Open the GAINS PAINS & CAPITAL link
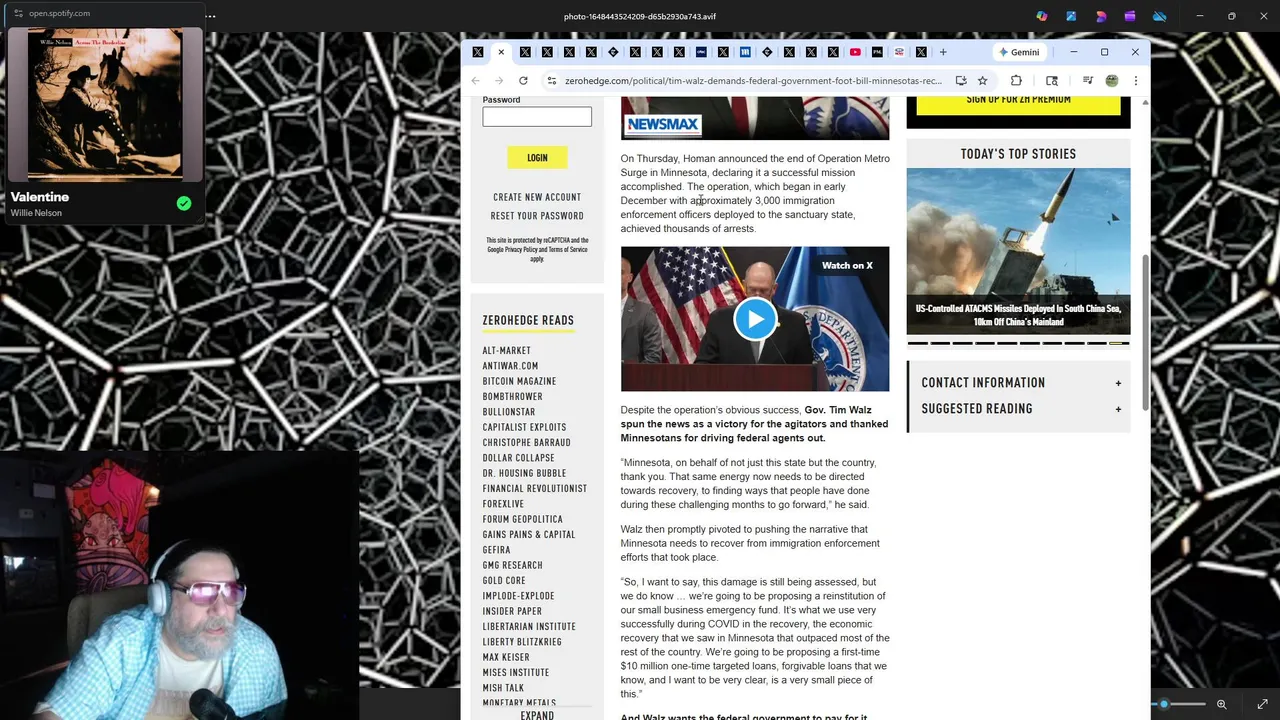The width and height of the screenshot is (1280, 720). 529,535
